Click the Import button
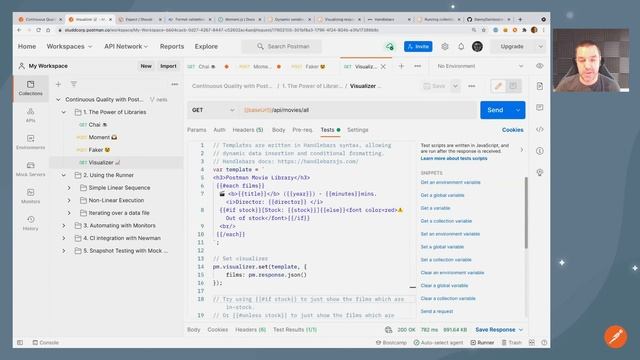 click(168, 66)
